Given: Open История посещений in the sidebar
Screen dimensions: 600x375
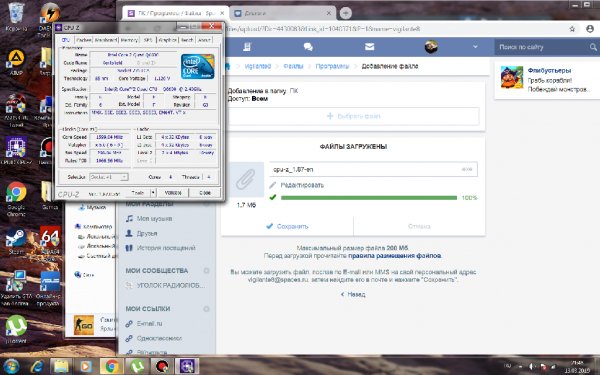Looking at the screenshot, I should (x=166, y=248).
